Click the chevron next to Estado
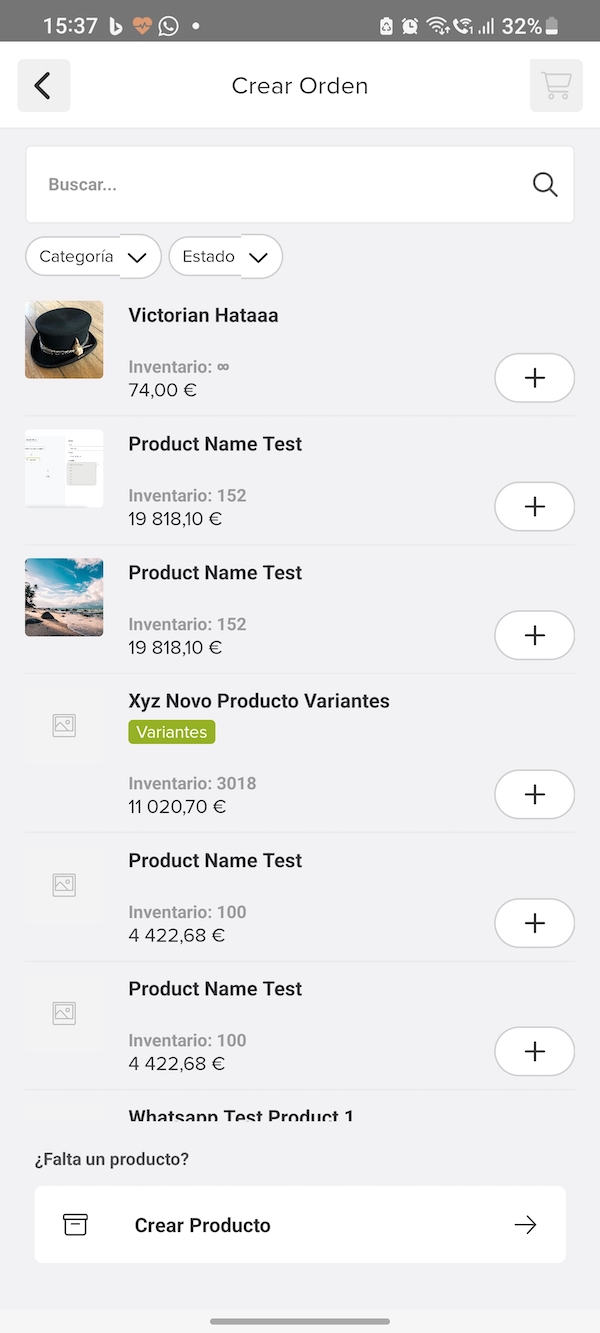Screen dimensions: 600x1333 (x=259, y=258)
